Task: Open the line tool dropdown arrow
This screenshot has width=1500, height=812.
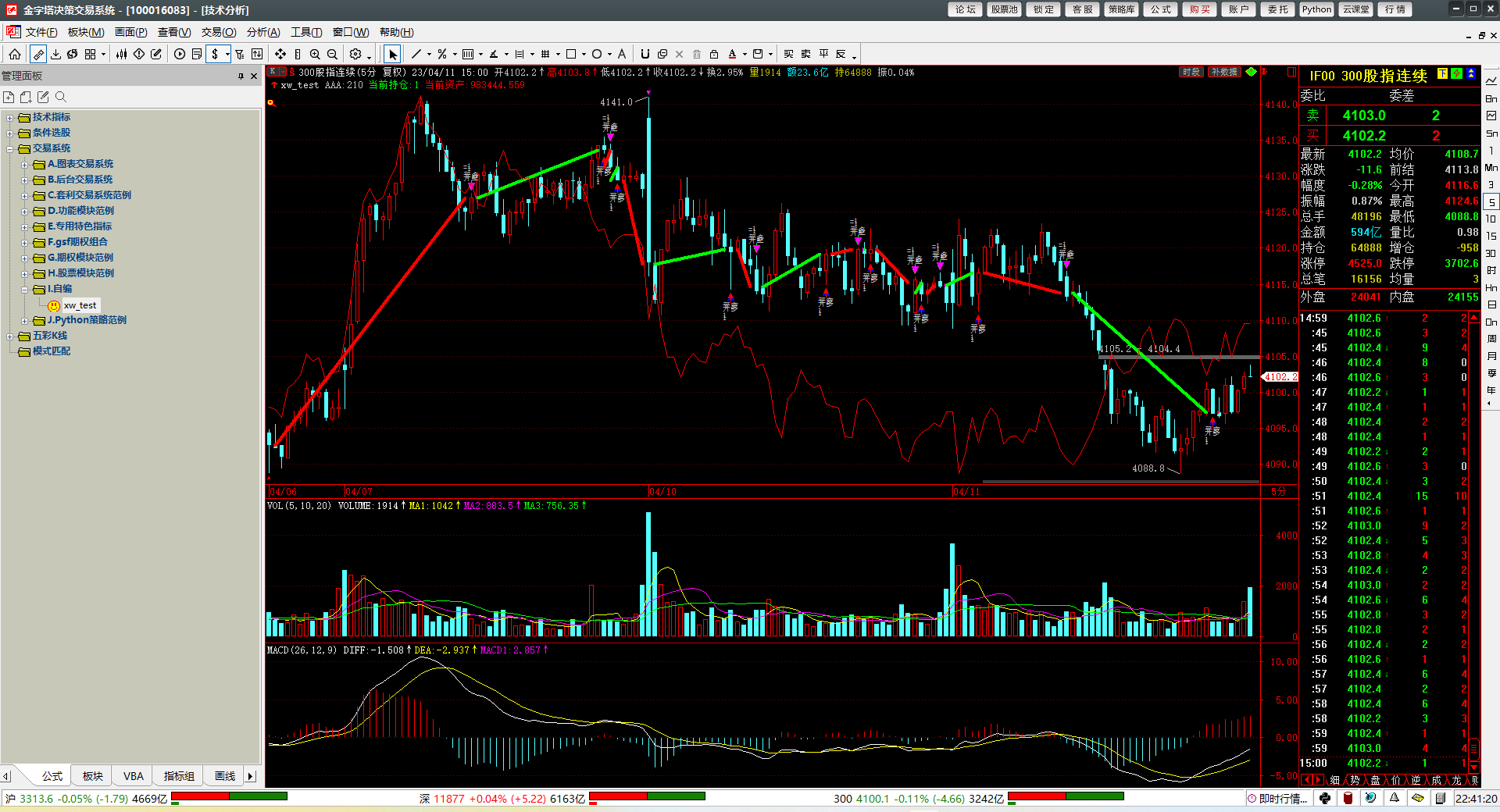Action: (x=429, y=55)
